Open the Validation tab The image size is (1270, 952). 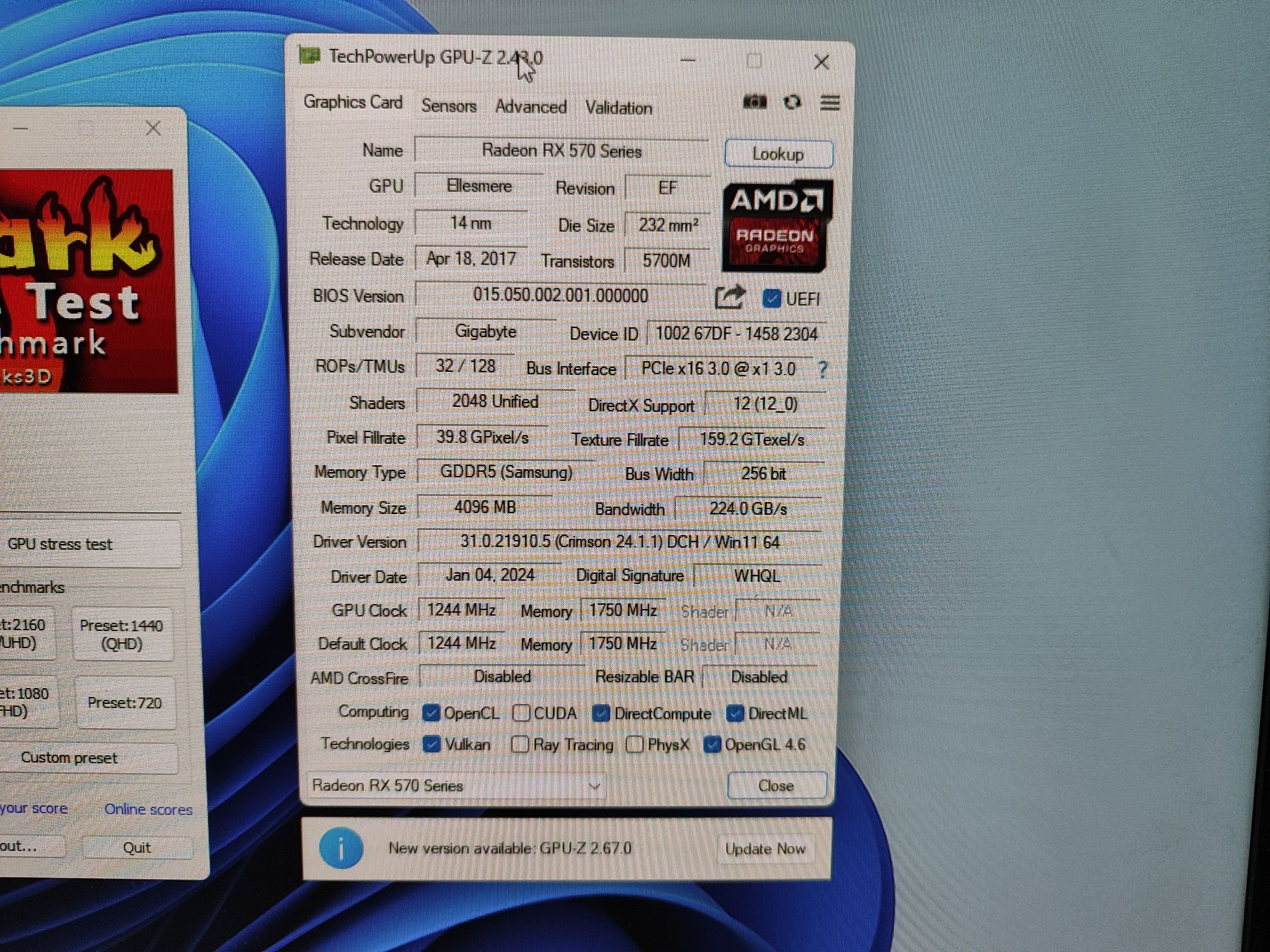pos(618,108)
